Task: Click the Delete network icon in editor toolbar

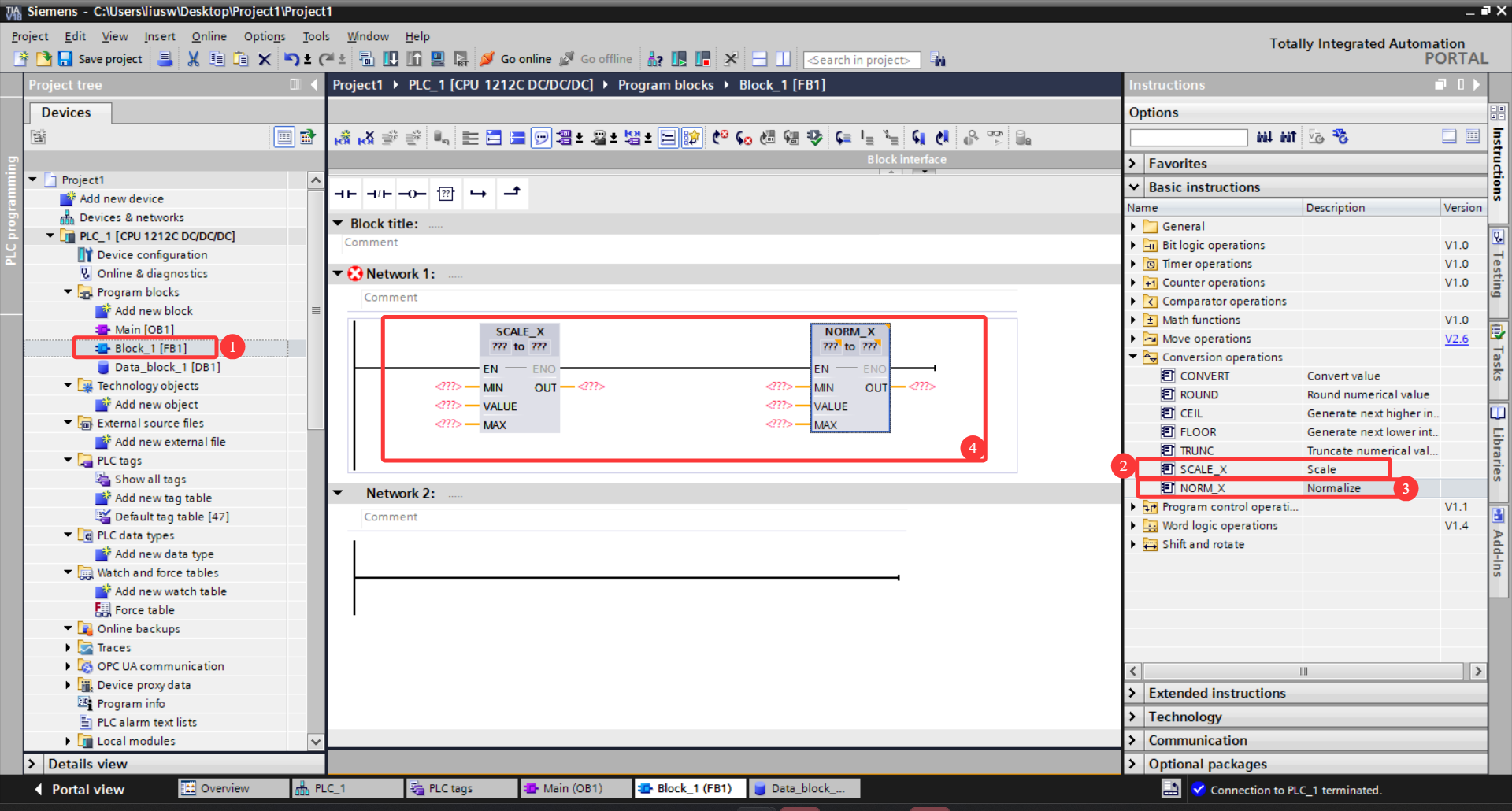Action: [x=365, y=138]
